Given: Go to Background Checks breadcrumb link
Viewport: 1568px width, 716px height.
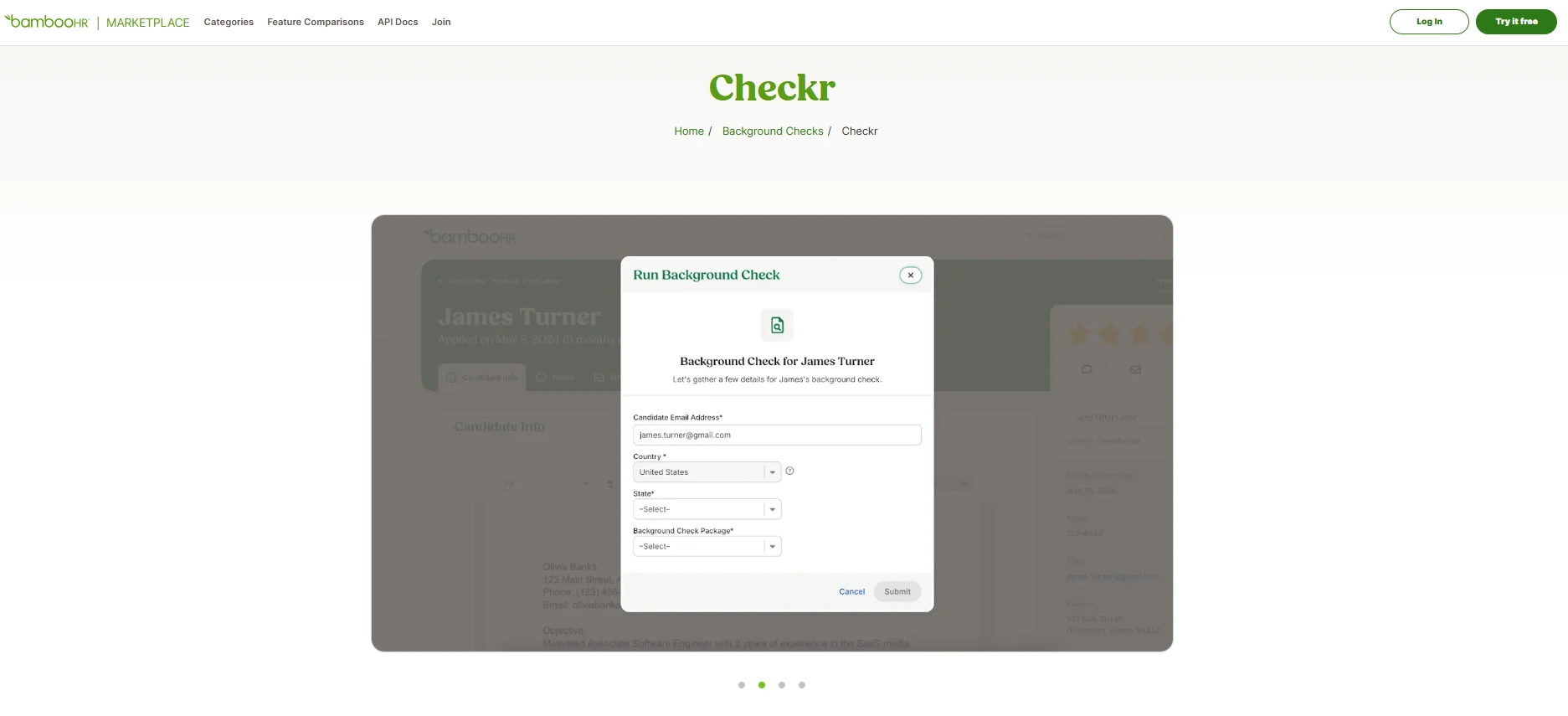Looking at the screenshot, I should coord(773,131).
